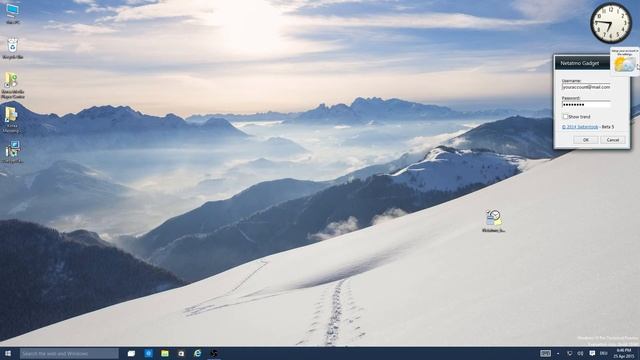Cancel the Netatmo Gadget dialog
The height and width of the screenshot is (360, 640).
(x=613, y=140)
